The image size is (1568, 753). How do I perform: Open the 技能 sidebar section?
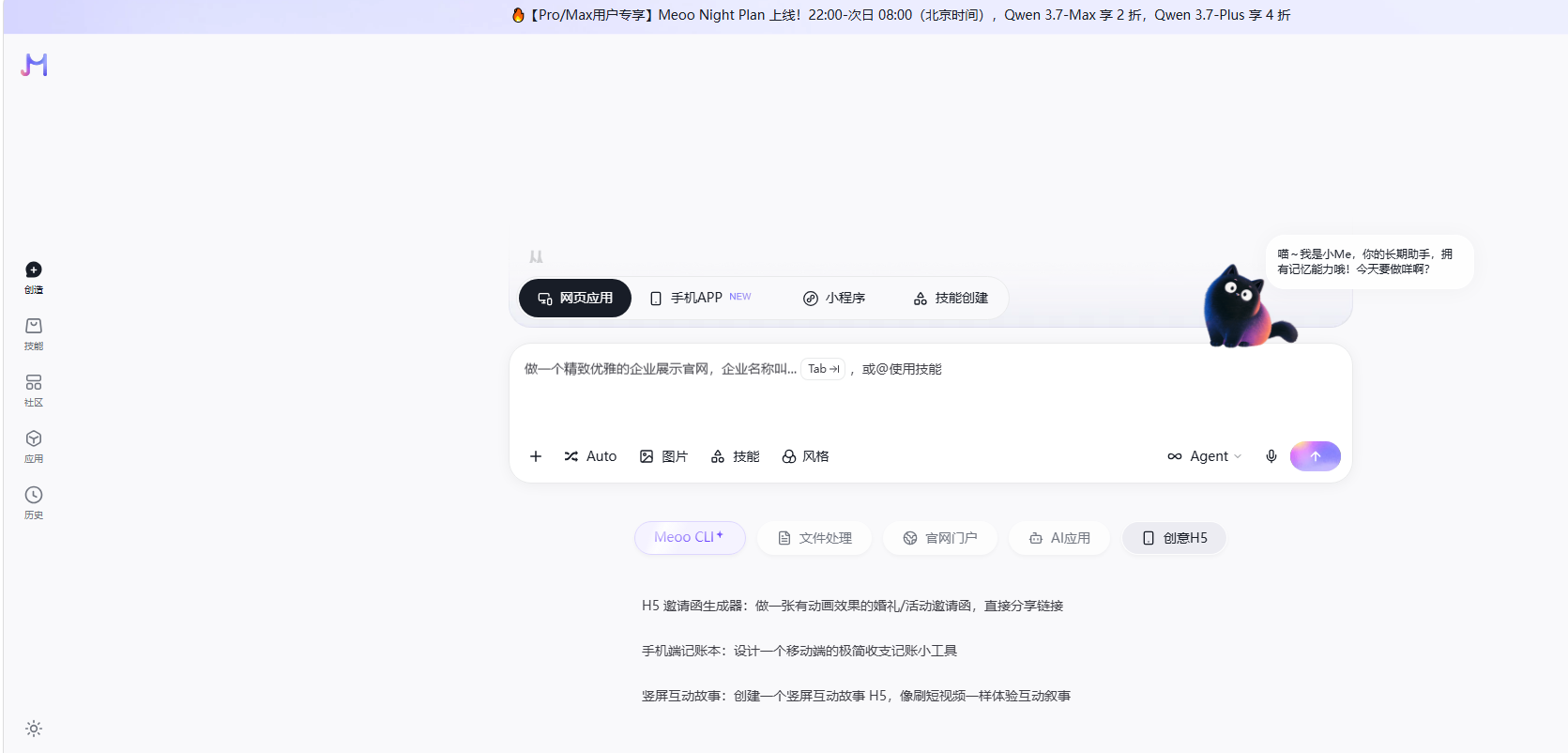click(x=34, y=334)
